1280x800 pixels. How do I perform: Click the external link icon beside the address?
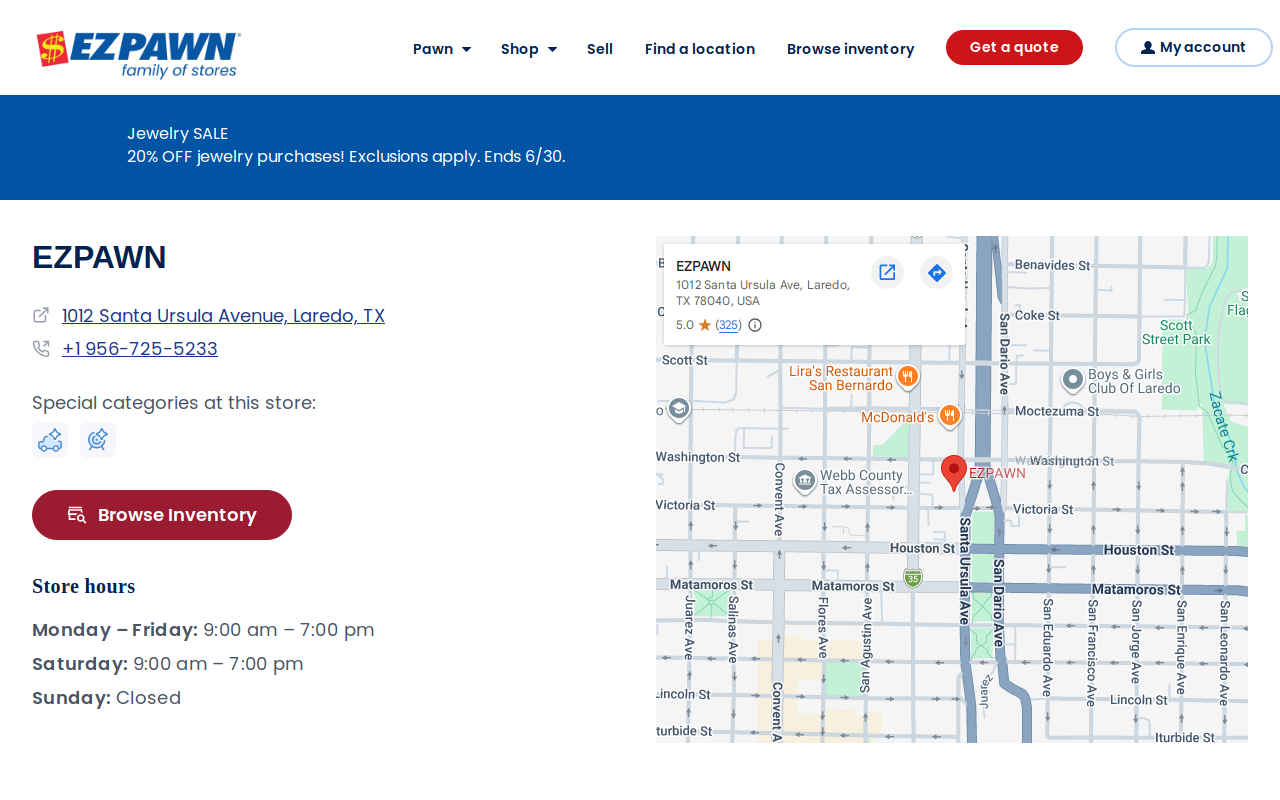[41, 315]
